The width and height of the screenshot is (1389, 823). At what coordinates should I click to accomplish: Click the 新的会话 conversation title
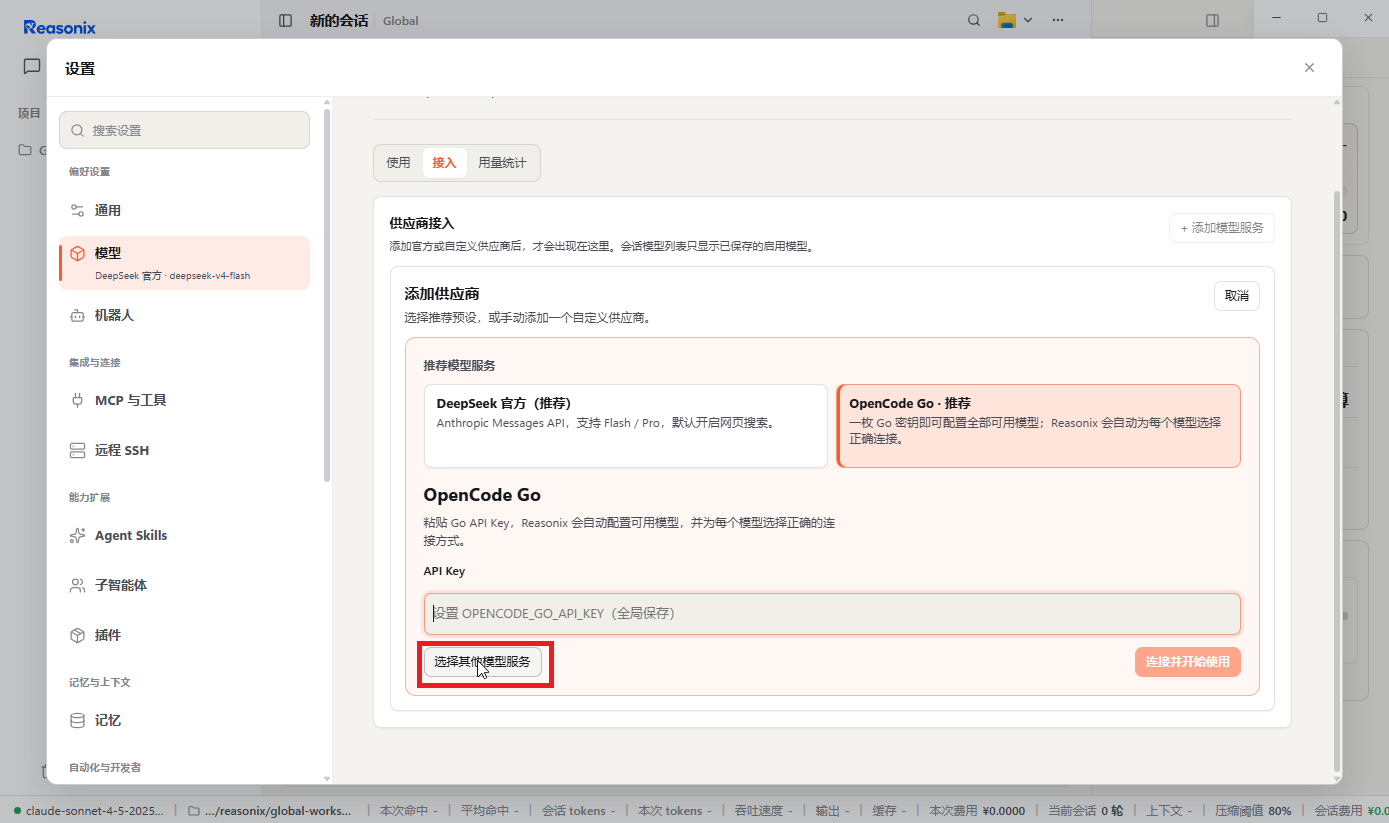point(339,20)
